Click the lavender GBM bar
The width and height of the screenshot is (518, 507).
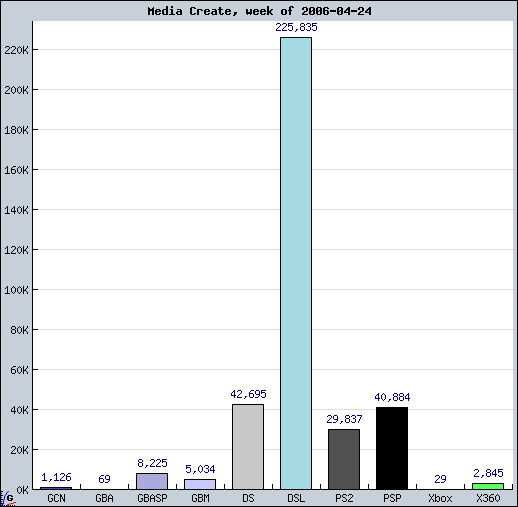[x=200, y=484]
